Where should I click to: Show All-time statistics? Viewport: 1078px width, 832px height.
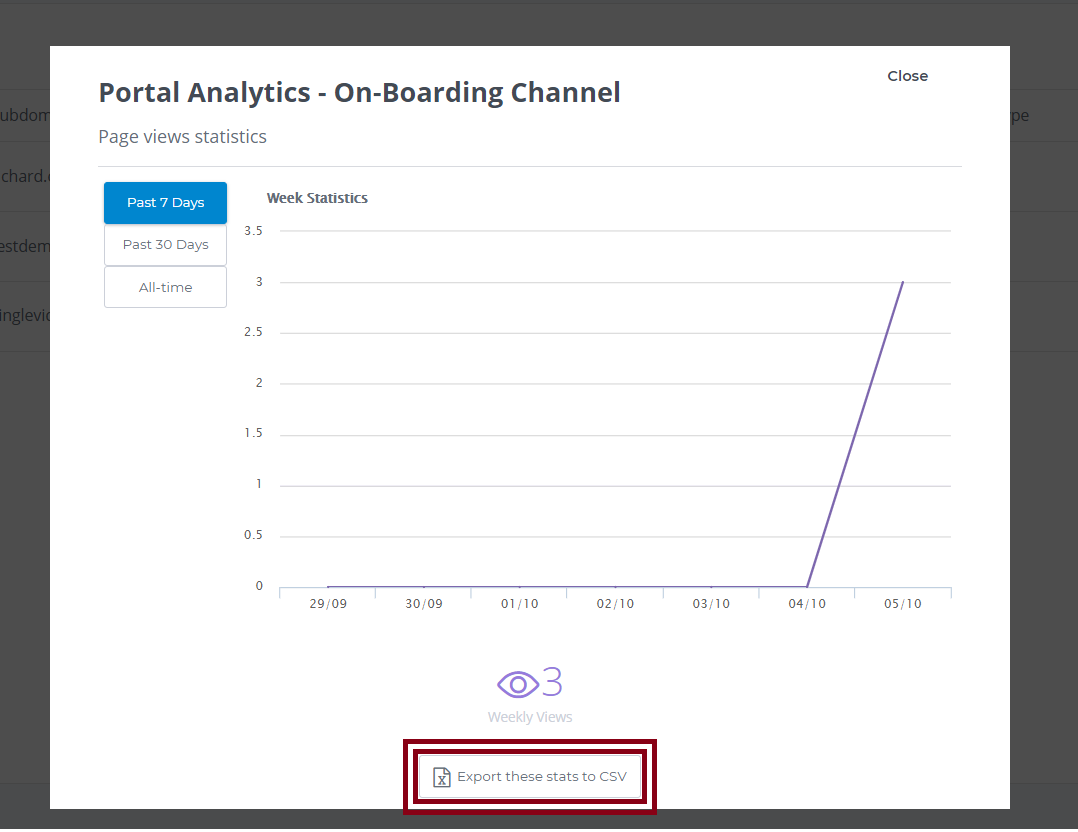tap(165, 288)
